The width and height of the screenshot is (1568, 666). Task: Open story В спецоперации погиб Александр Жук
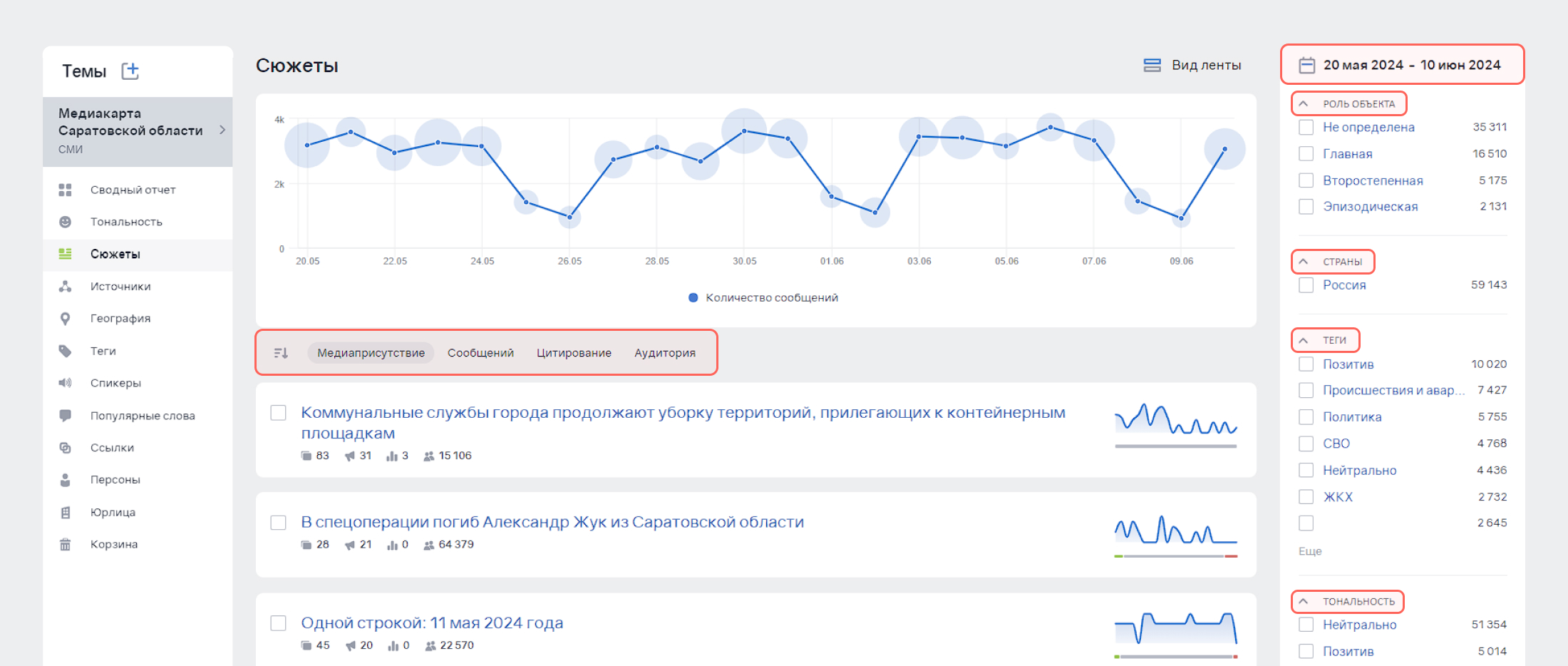(x=552, y=522)
